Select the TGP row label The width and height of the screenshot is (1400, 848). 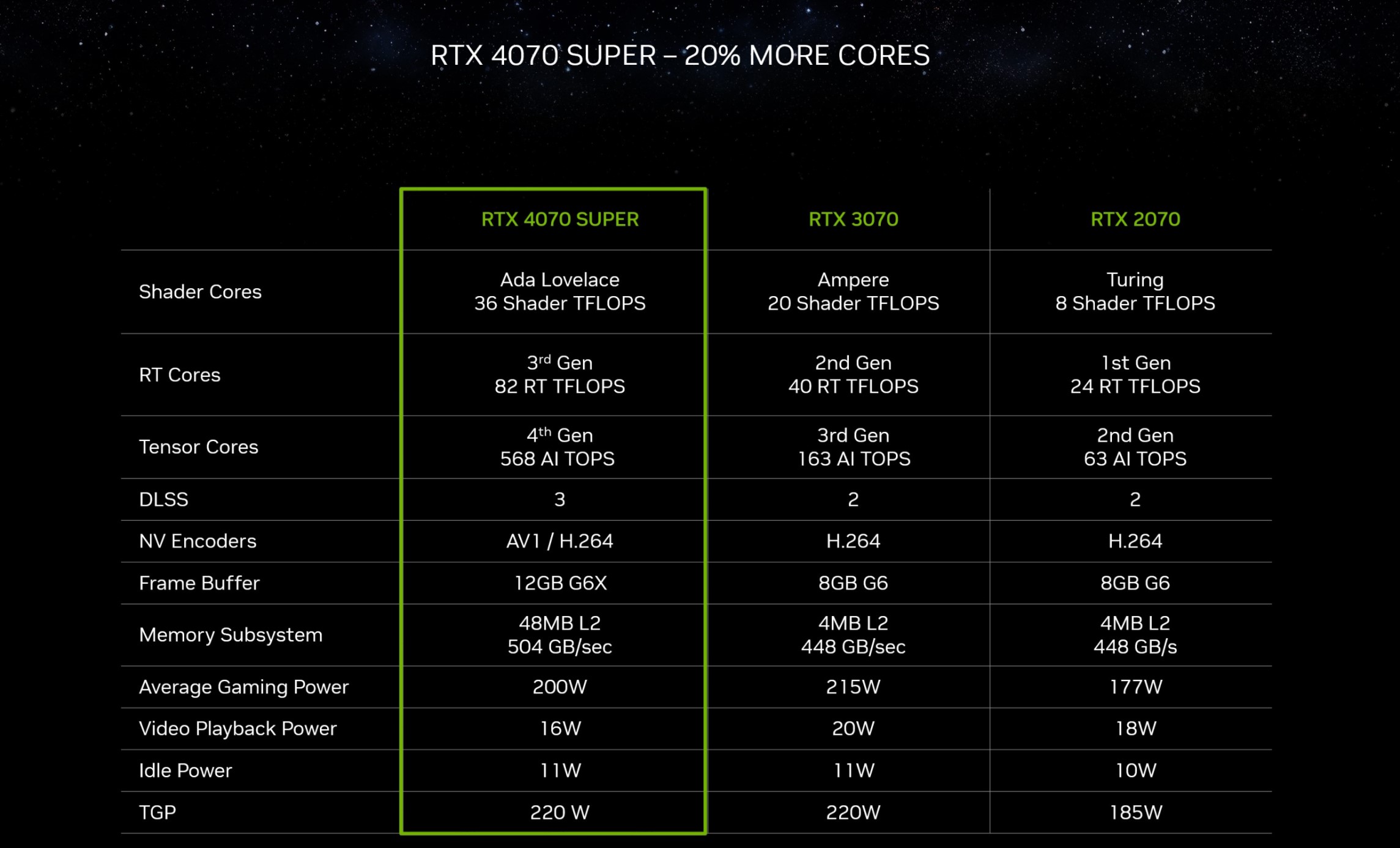[157, 813]
